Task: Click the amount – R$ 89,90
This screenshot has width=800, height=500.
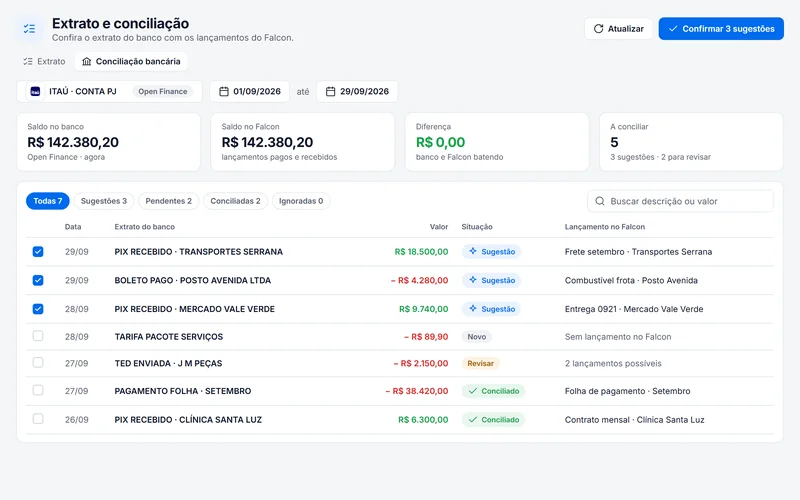Action: pyautogui.click(x=426, y=337)
